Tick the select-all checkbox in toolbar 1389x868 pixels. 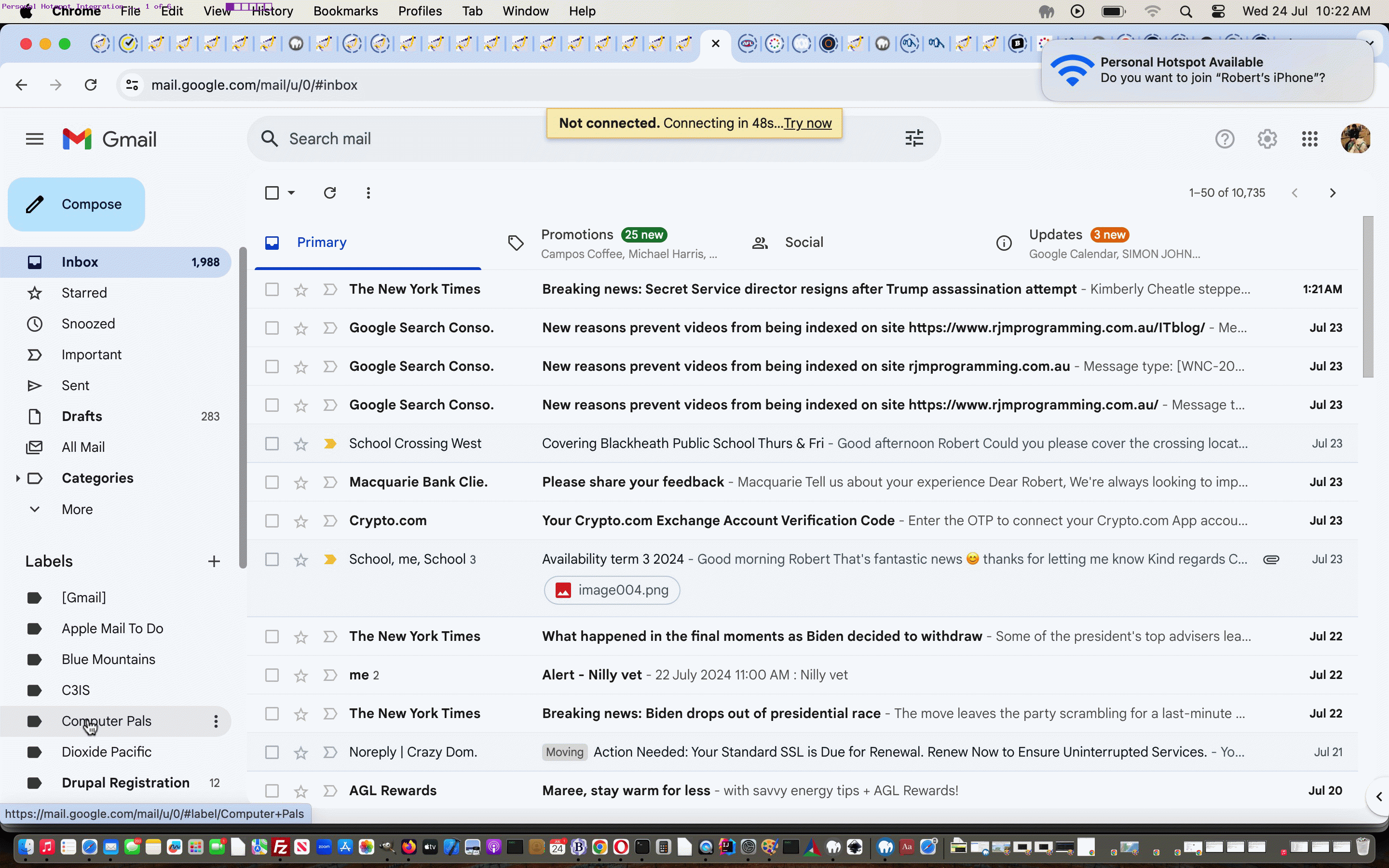[272, 193]
